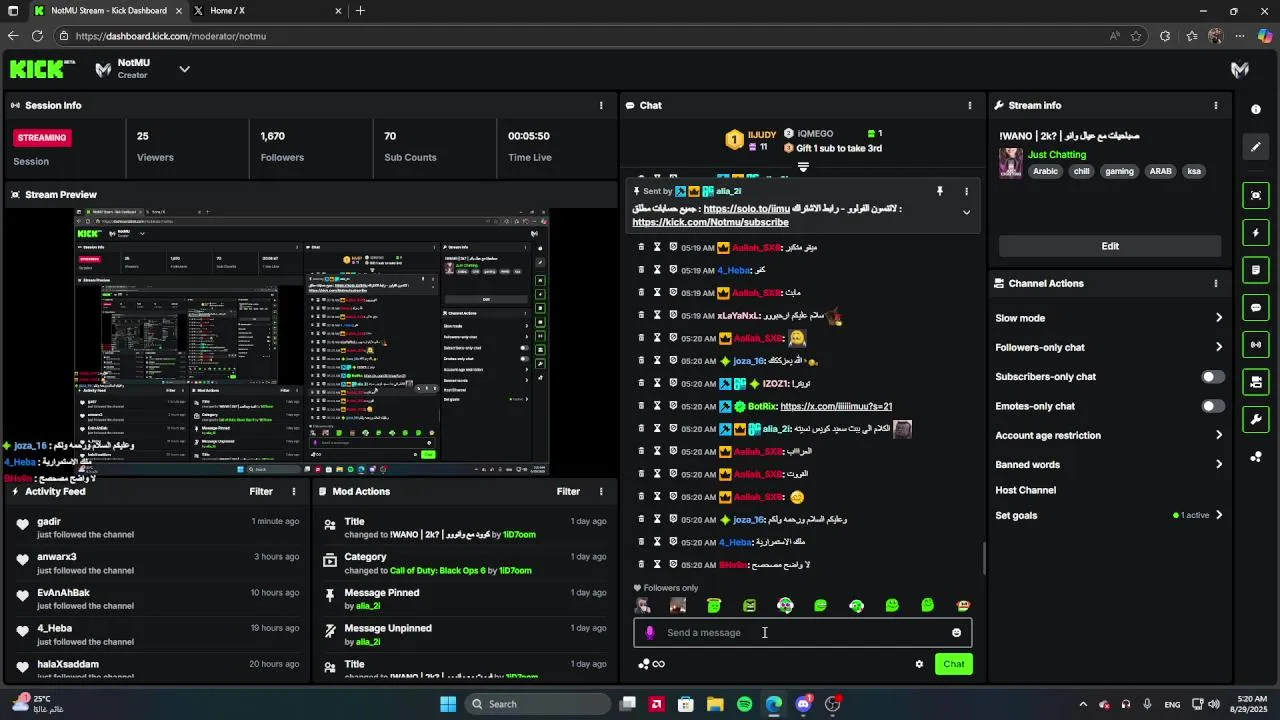Click the points infinity icon below chat input
The image size is (1280, 720).
(651, 664)
